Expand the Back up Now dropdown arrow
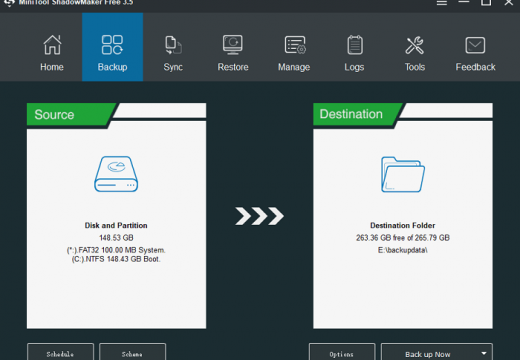 click(x=484, y=353)
